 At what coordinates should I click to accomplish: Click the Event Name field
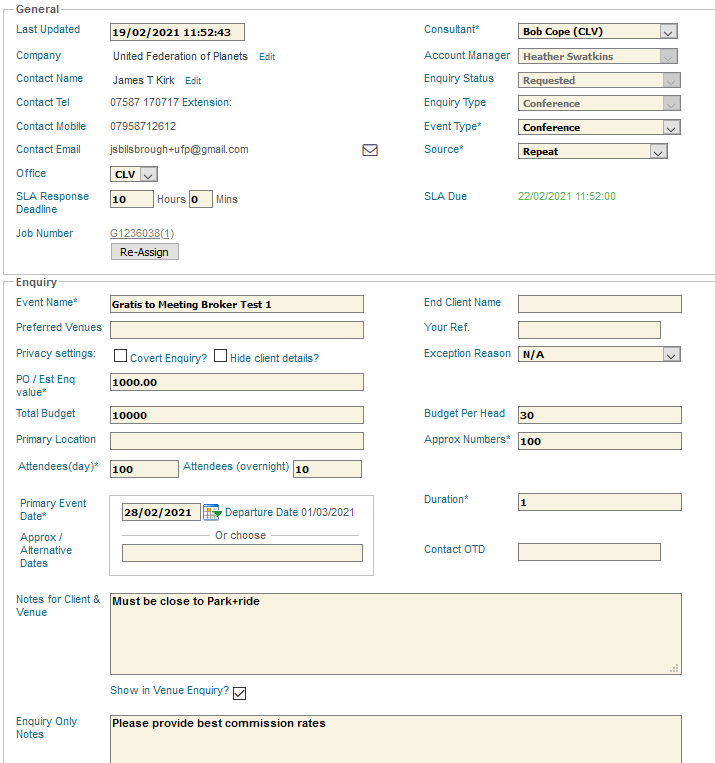point(237,305)
